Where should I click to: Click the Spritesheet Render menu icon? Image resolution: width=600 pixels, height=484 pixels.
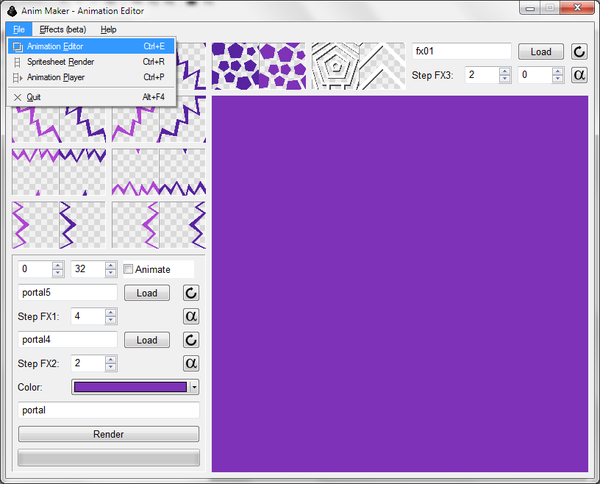pyautogui.click(x=17, y=62)
